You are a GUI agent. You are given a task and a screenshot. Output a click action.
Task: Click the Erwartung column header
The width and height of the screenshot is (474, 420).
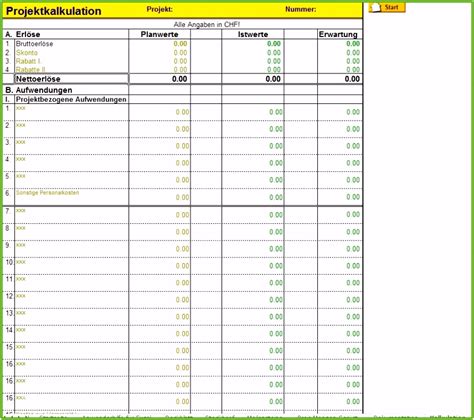[x=338, y=34]
